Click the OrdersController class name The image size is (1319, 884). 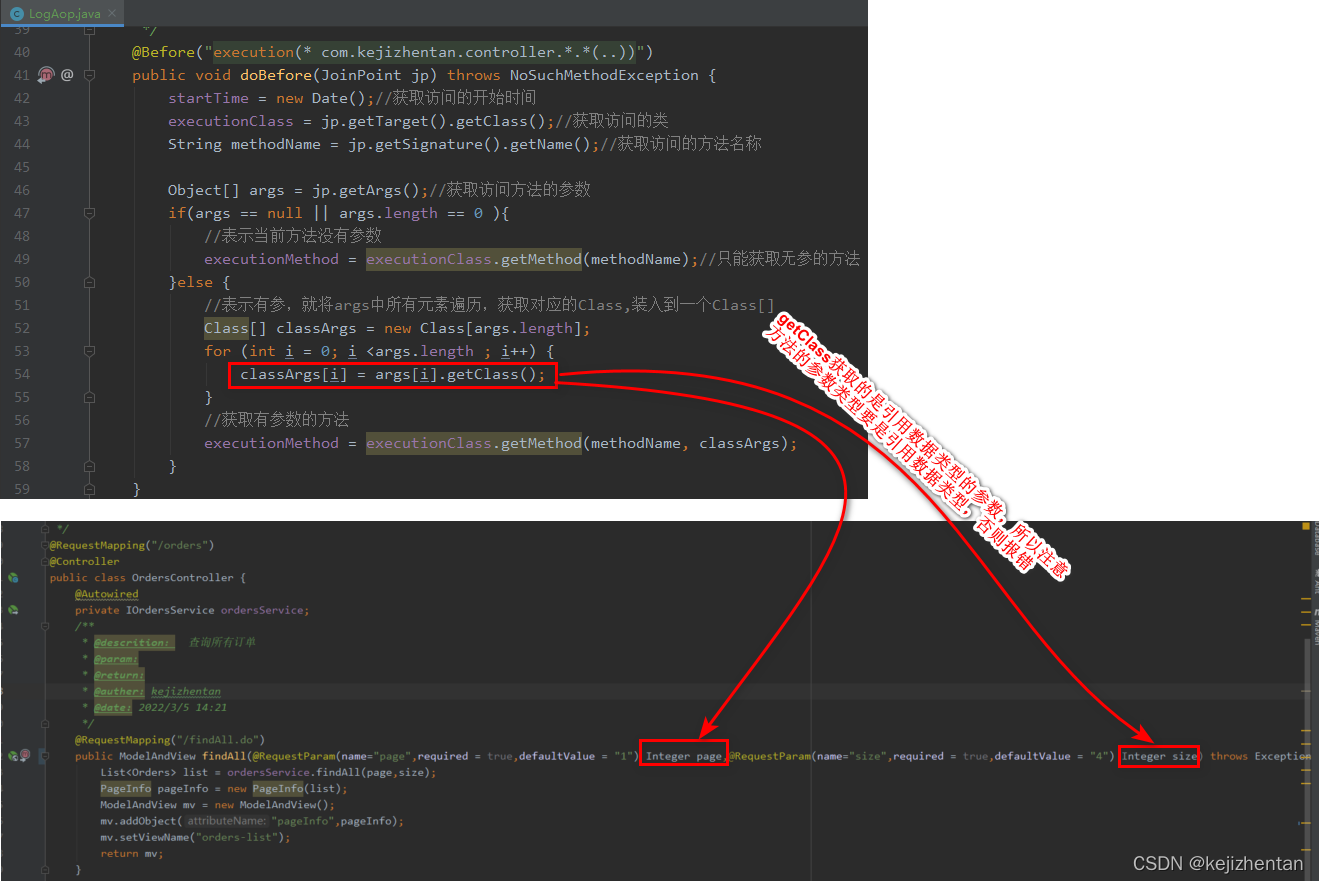tap(182, 578)
